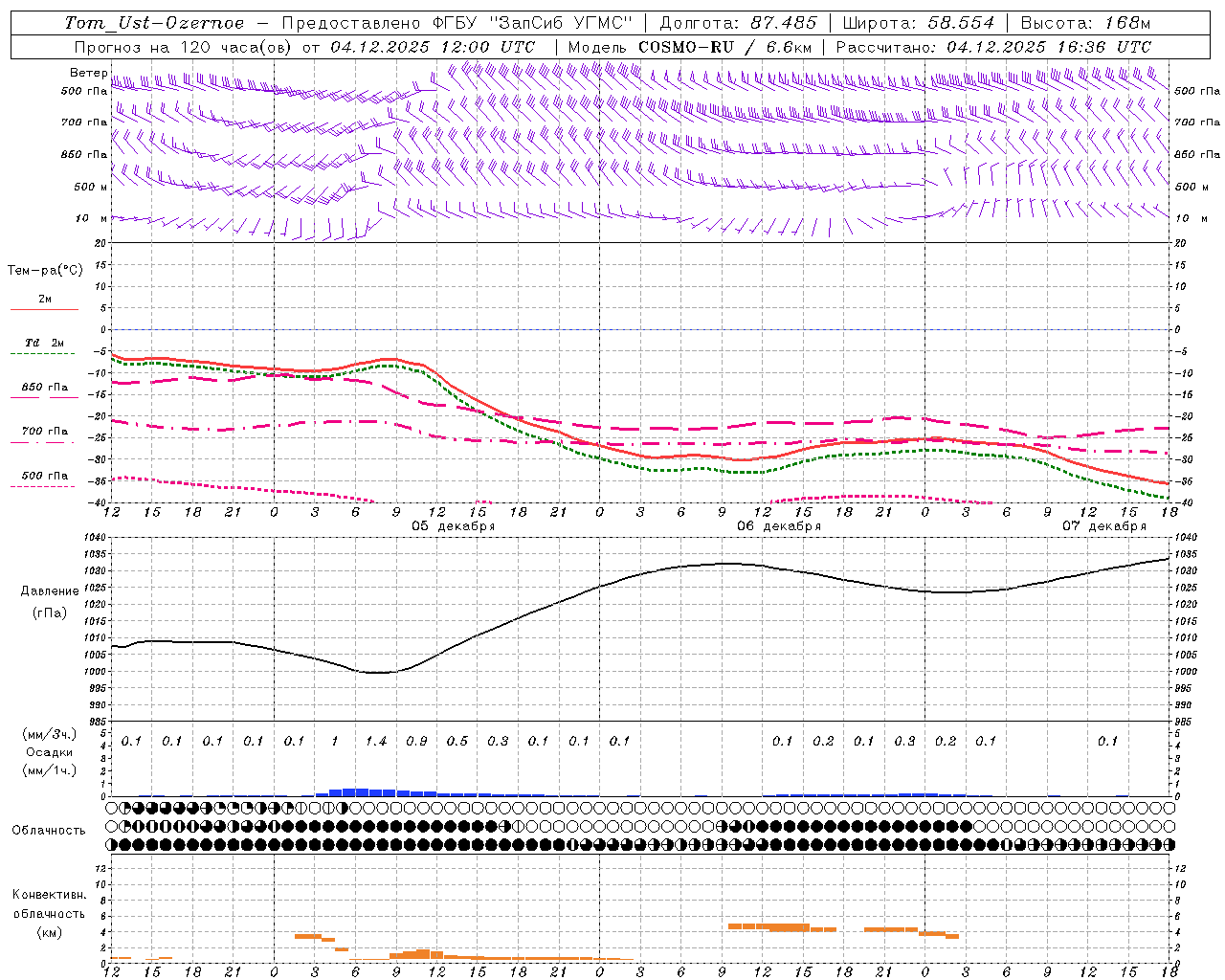This screenshot has width=1225, height=980.
Task: Select the 05 декабря date label
Action: coord(454,526)
